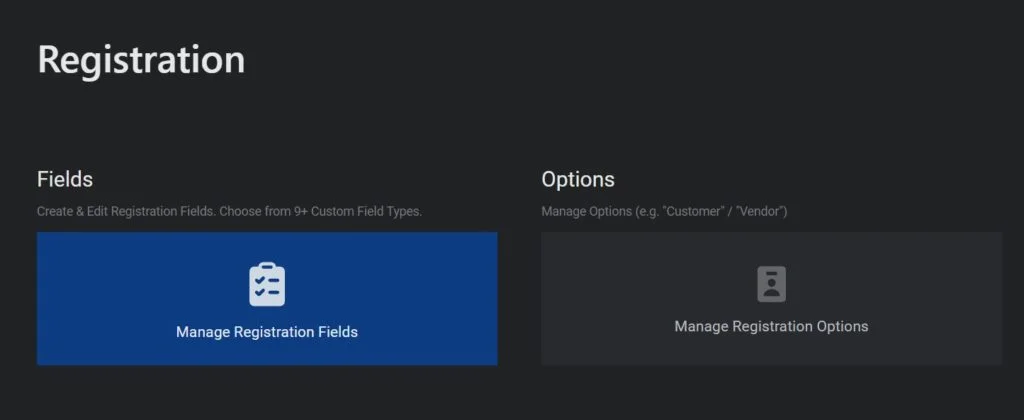The width and height of the screenshot is (1024, 420).
Task: Click "9+ Custom Field Types" text
Action: [362, 212]
